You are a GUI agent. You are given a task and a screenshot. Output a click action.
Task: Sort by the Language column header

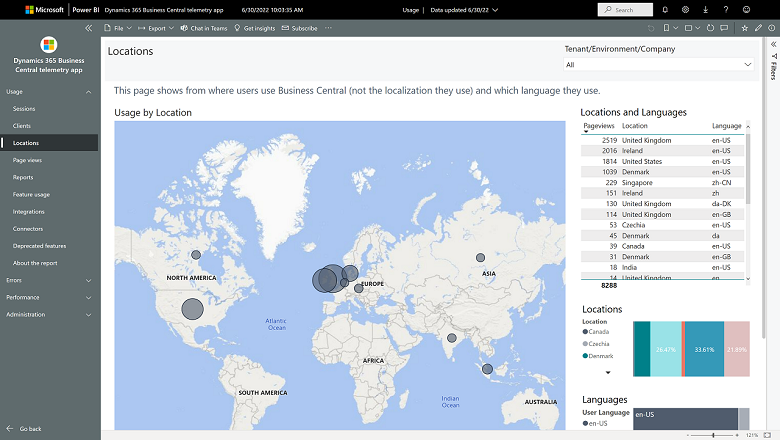click(x=726, y=126)
